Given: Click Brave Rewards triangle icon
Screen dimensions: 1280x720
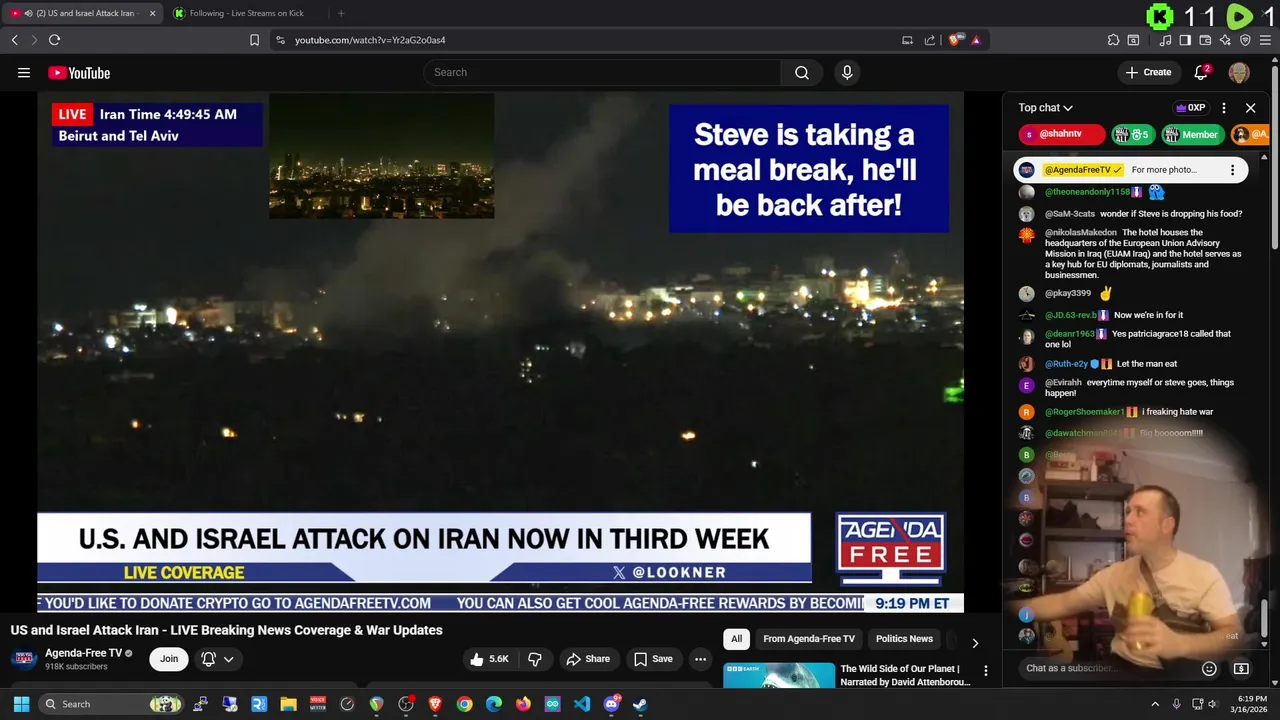Looking at the screenshot, I should 976,40.
